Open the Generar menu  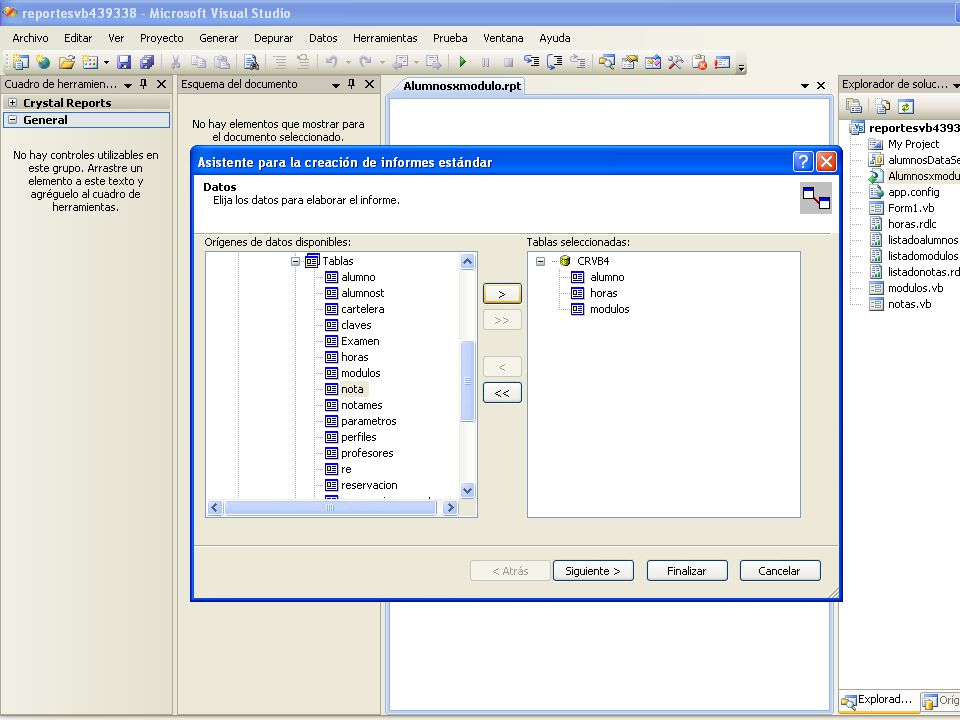[x=219, y=38]
